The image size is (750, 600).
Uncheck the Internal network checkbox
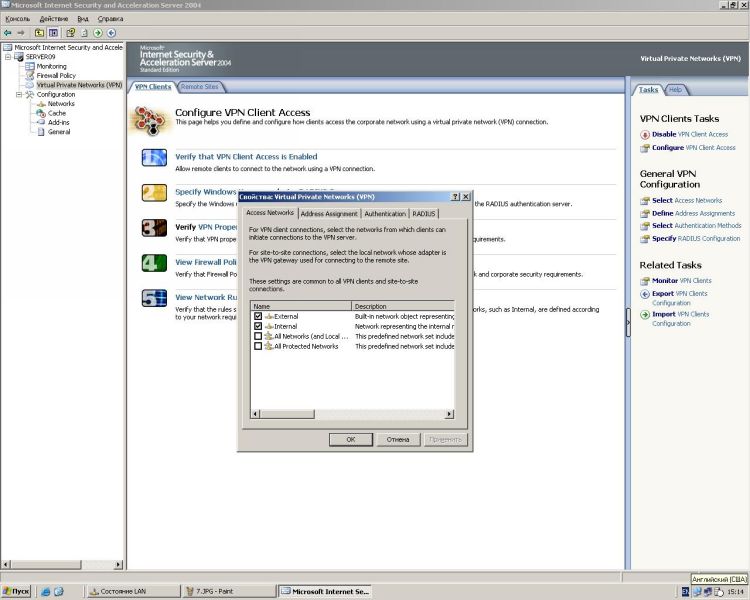pos(258,326)
